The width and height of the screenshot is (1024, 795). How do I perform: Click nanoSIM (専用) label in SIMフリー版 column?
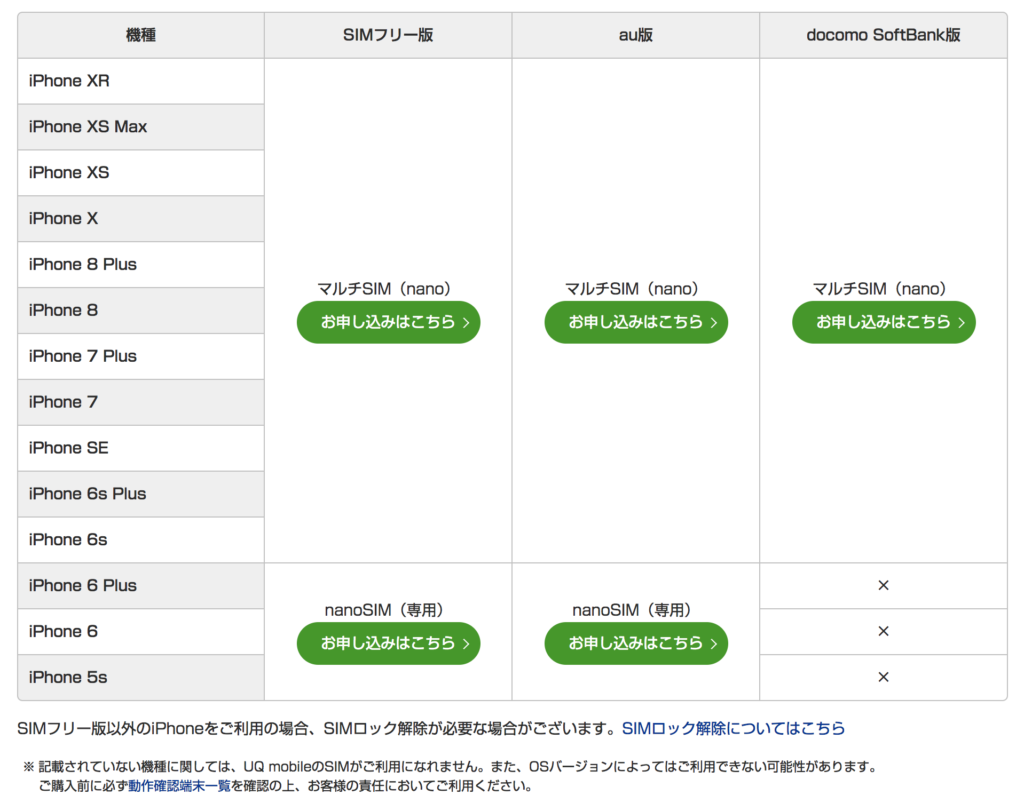point(384,610)
